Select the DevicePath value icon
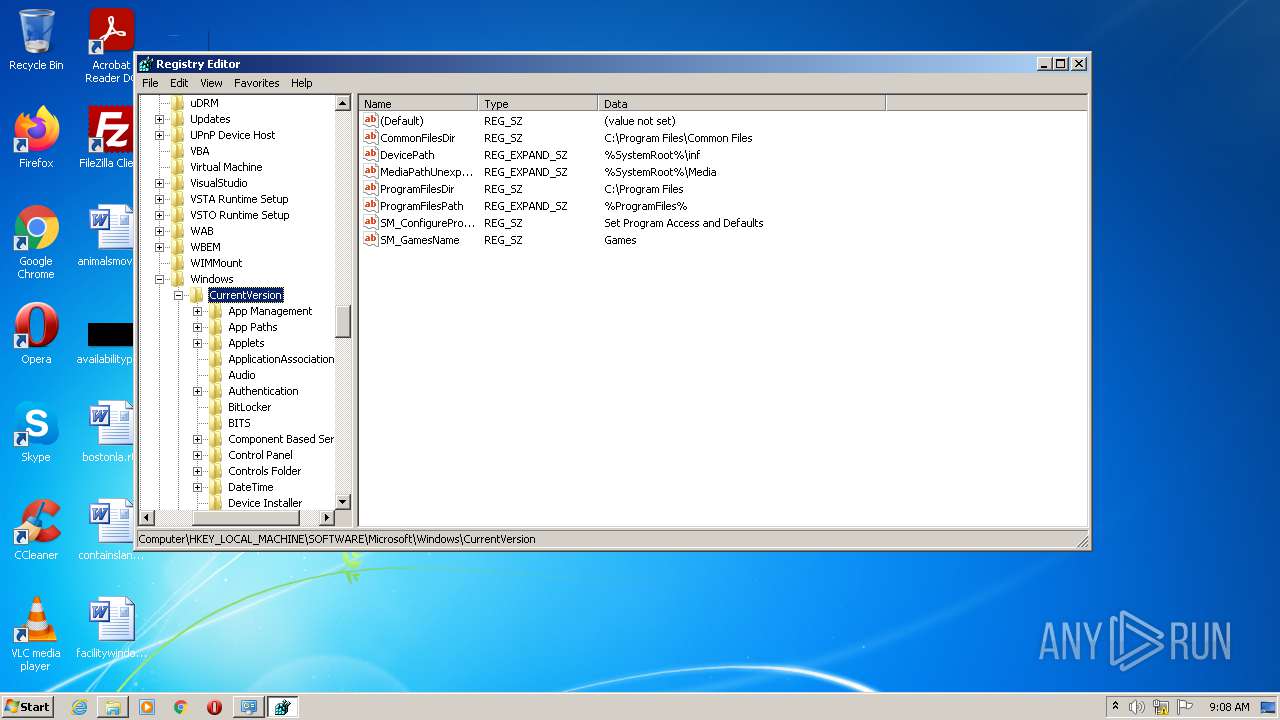Screen dimensions: 1280x720 pyautogui.click(x=370, y=155)
